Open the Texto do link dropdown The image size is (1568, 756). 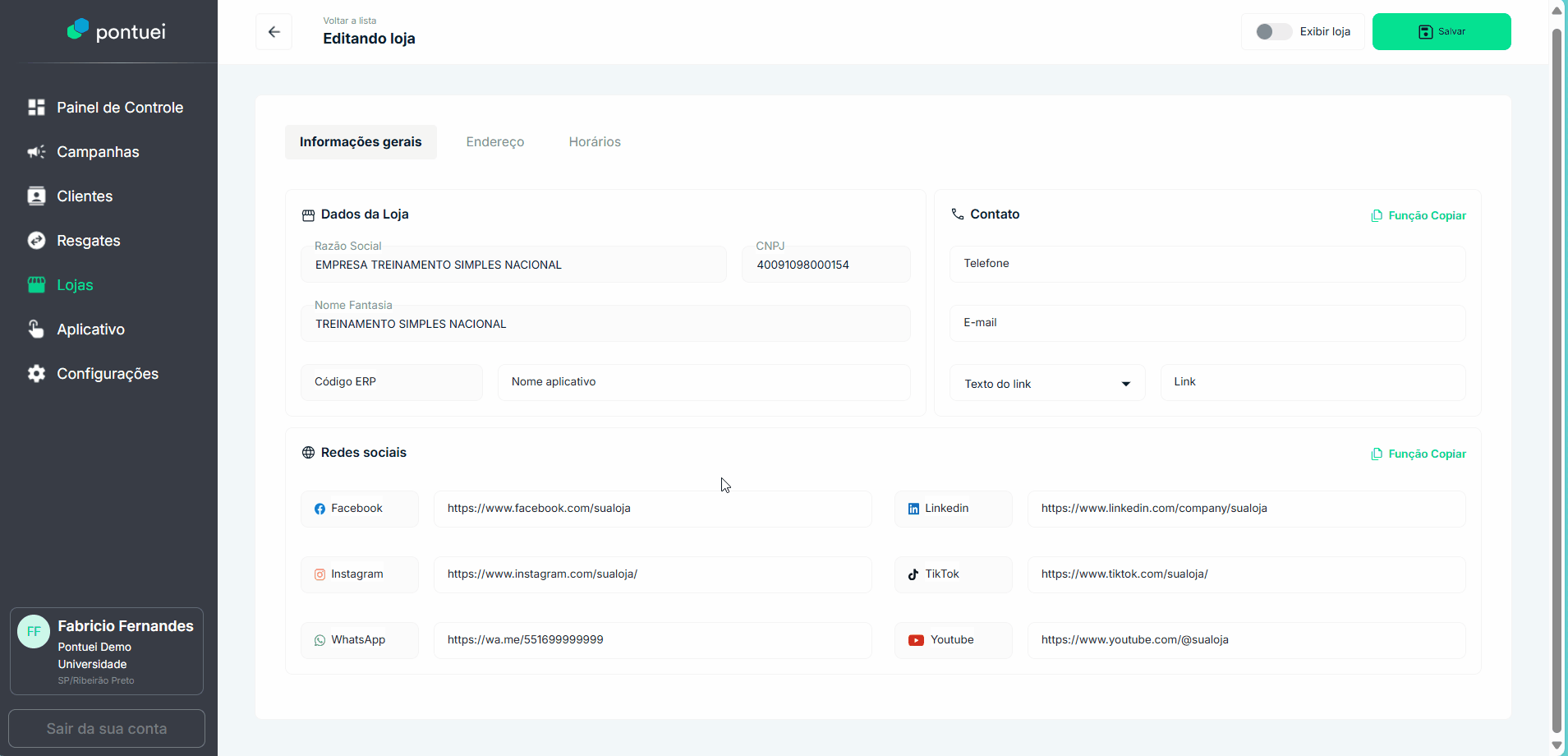[x=1047, y=384]
